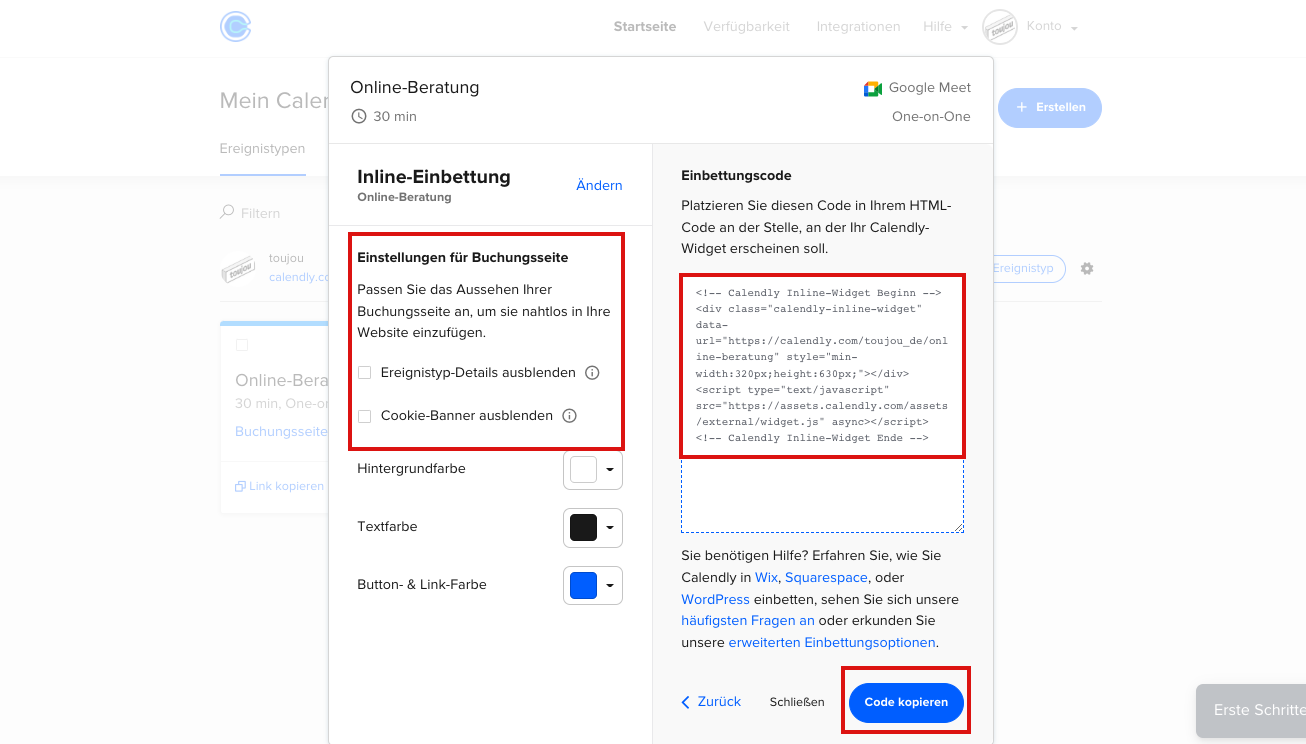
Task: Click the copy icon beside Link kopieren
Action: point(240,486)
